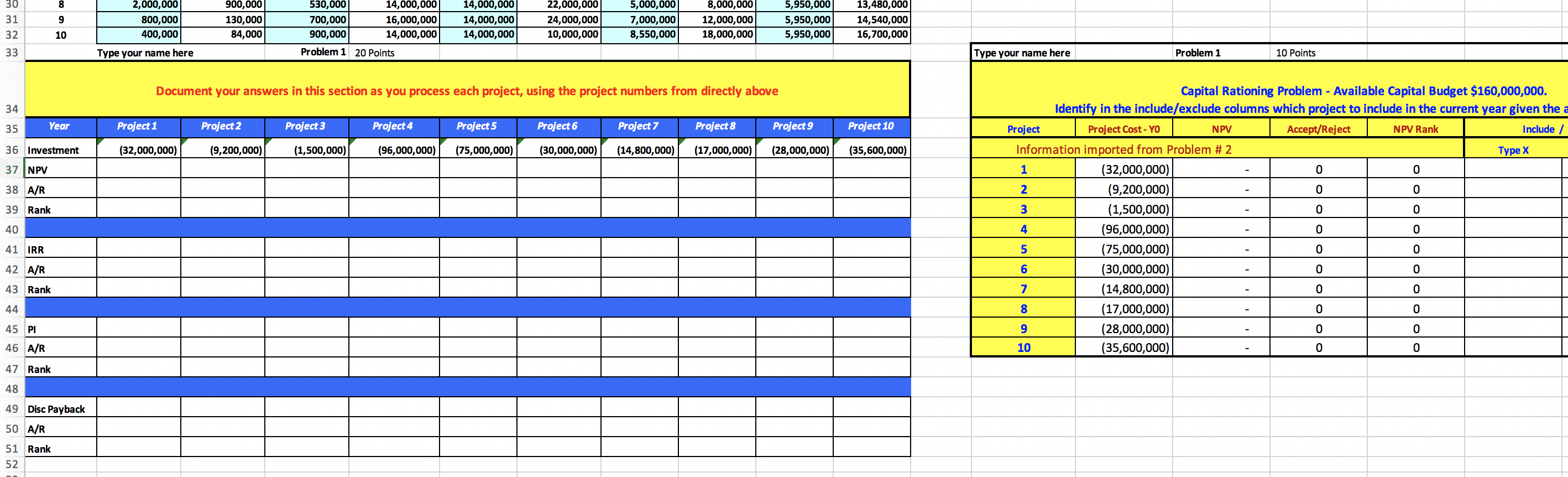
Task: Select the 16,700,000 cell in row 32
Action: [x=872, y=35]
